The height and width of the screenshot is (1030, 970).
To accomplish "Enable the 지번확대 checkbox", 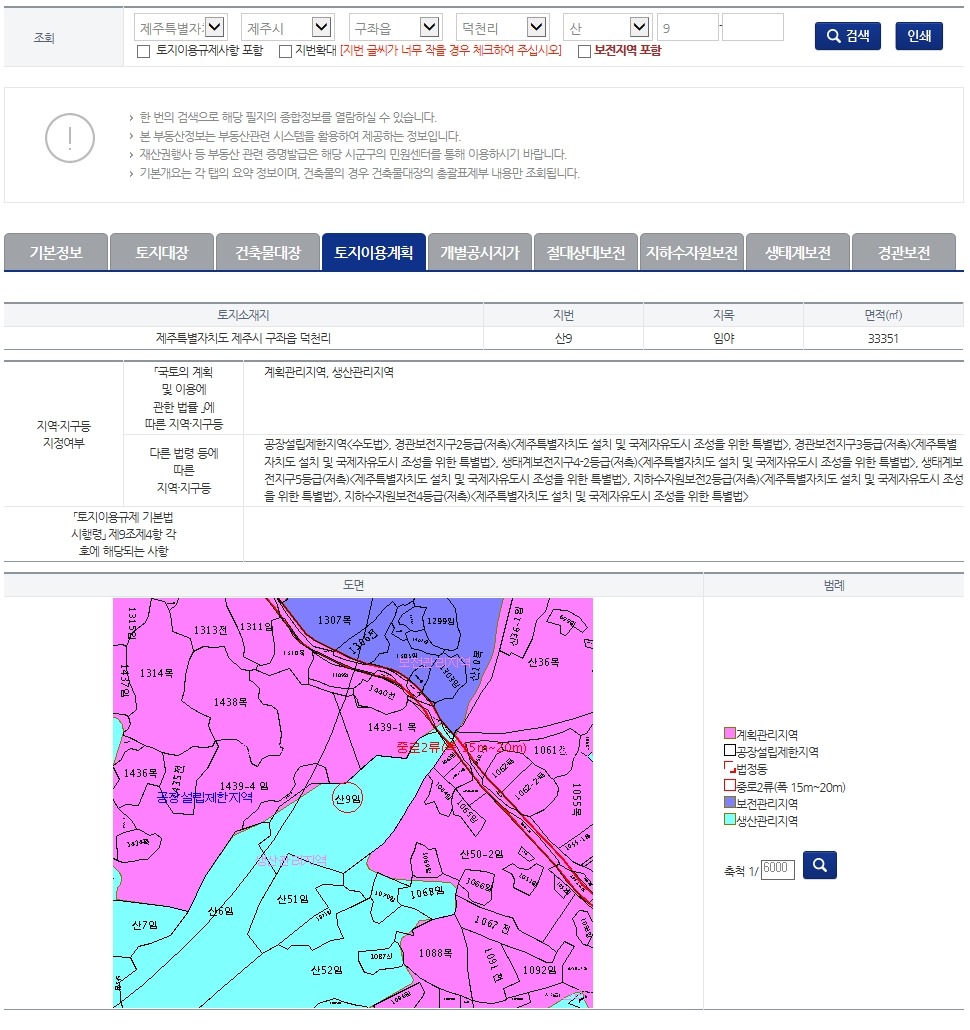I will [285, 51].
